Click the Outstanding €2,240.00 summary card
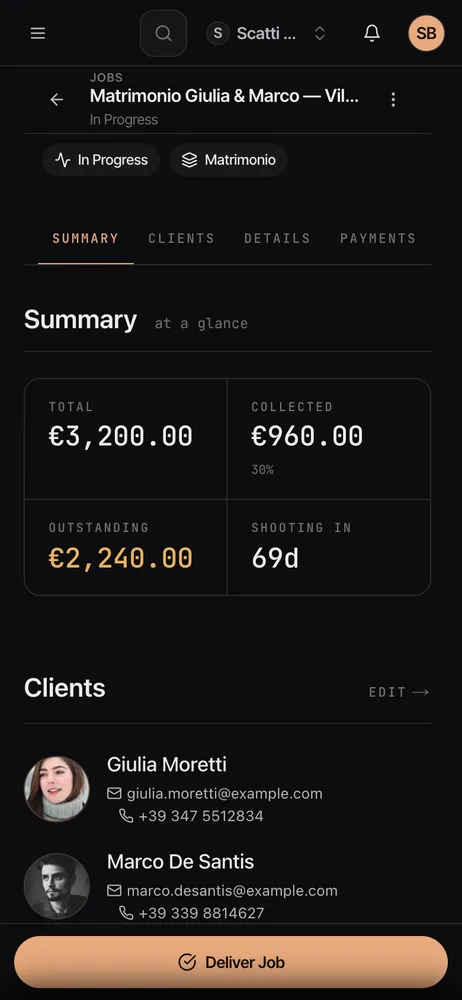Screen dimensions: 462x1000 point(126,547)
